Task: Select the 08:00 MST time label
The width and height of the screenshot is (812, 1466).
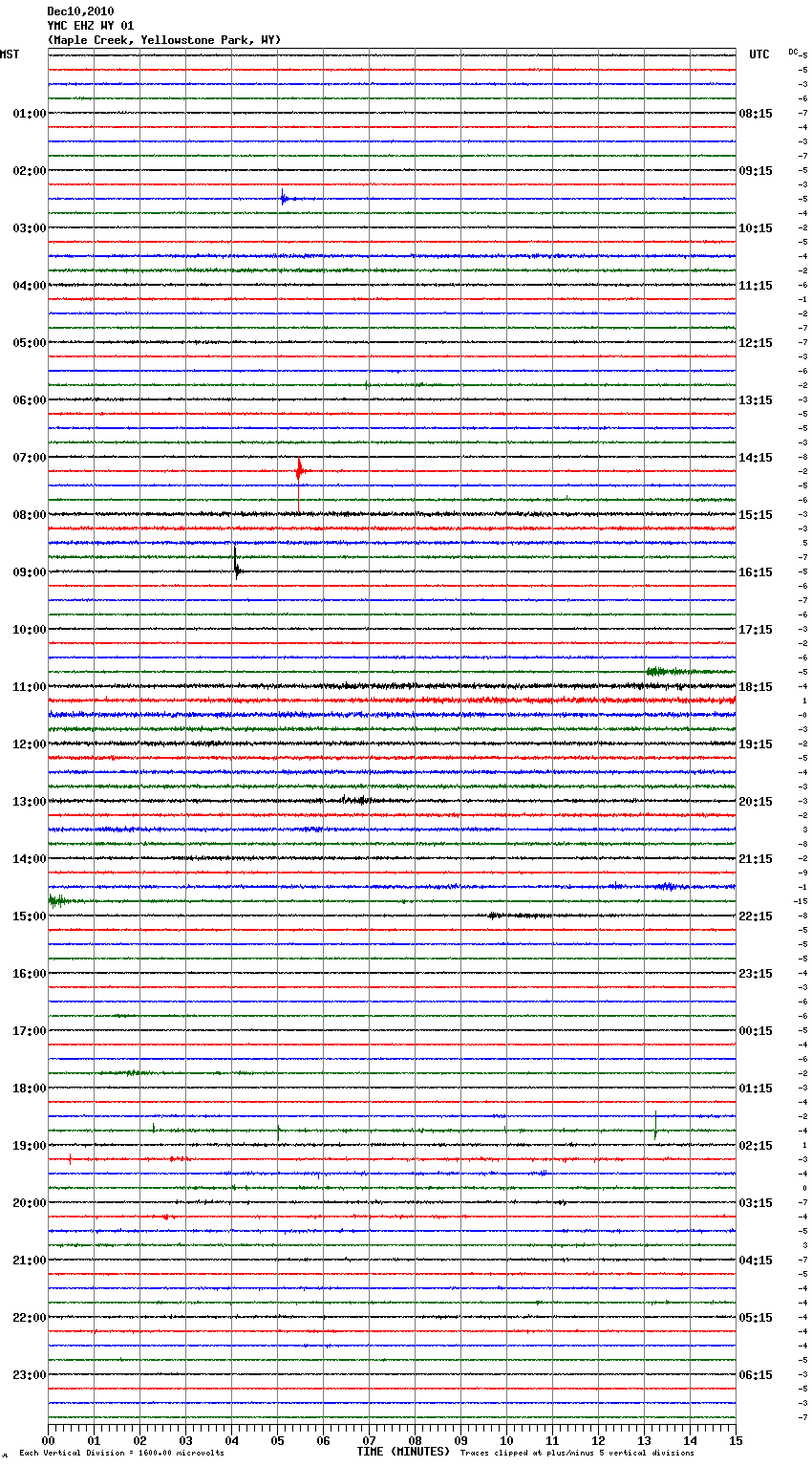Action: pyautogui.click(x=30, y=515)
